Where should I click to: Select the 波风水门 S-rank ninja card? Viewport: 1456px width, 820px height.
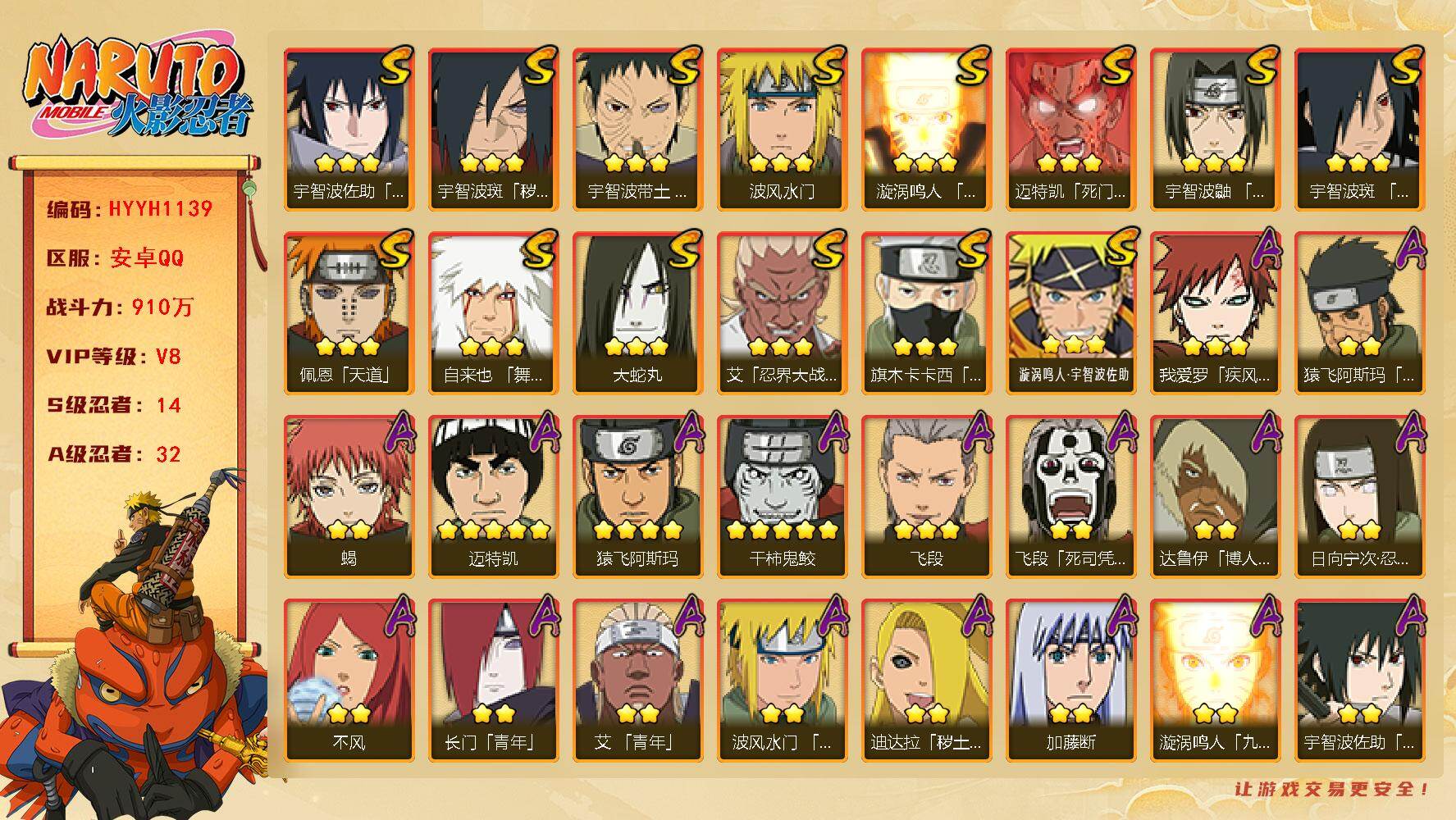tap(782, 129)
